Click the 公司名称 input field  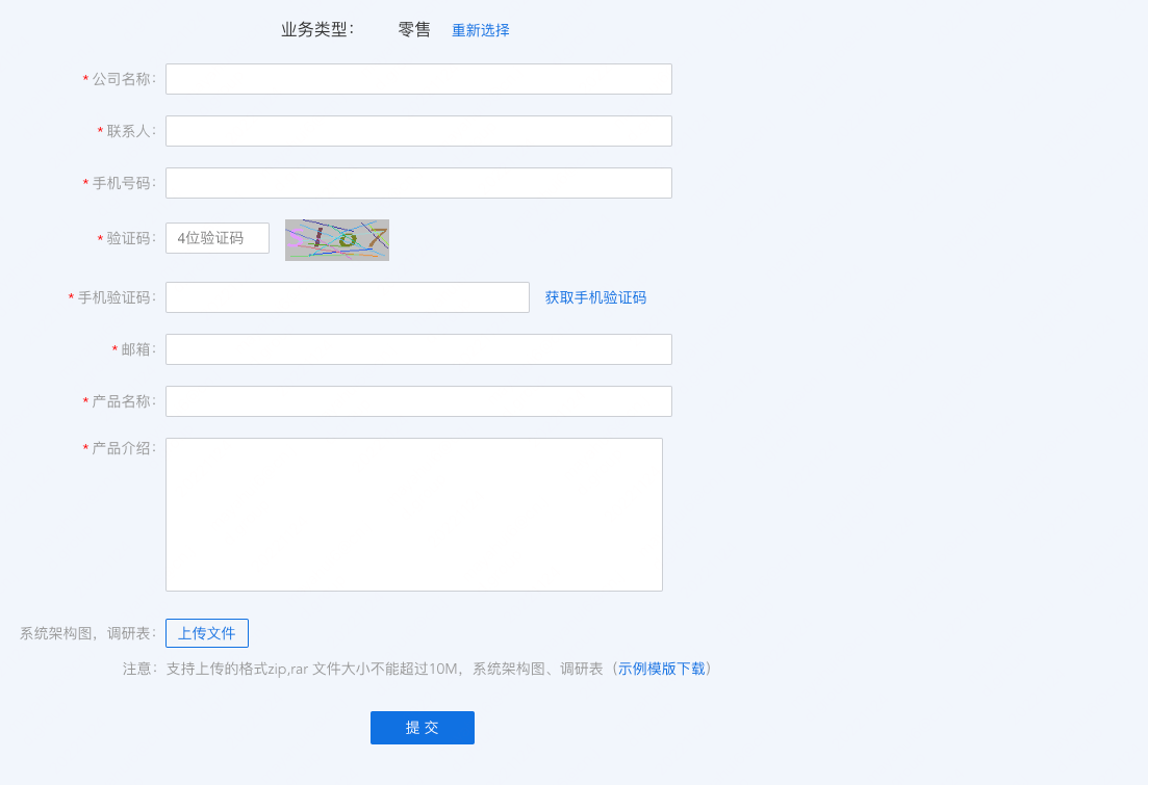pyautogui.click(x=418, y=79)
